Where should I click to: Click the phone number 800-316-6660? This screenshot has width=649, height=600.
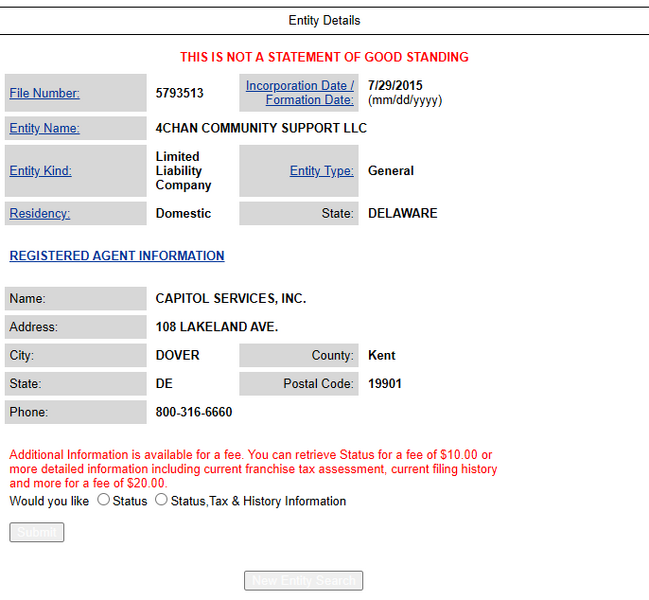(x=194, y=412)
